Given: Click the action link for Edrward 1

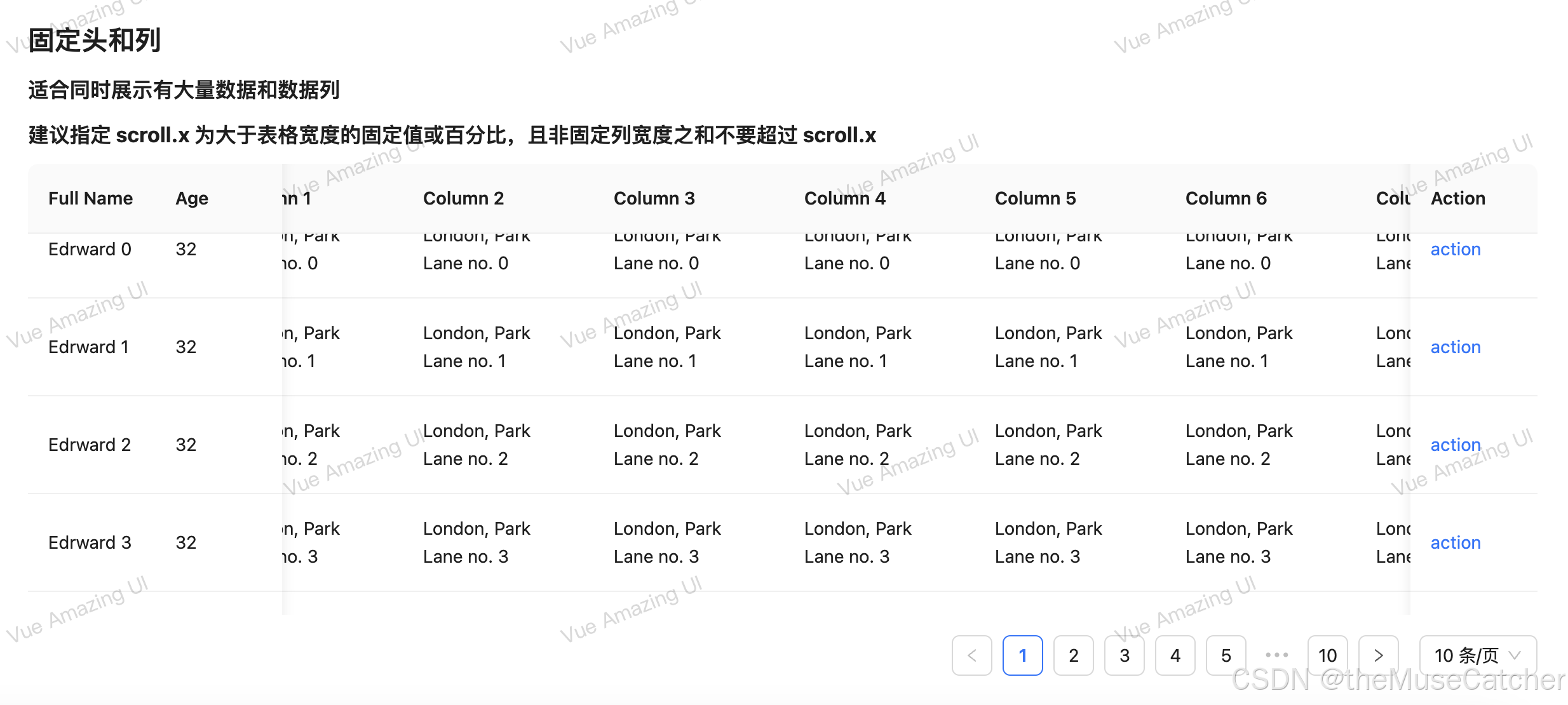Looking at the screenshot, I should click(1455, 347).
